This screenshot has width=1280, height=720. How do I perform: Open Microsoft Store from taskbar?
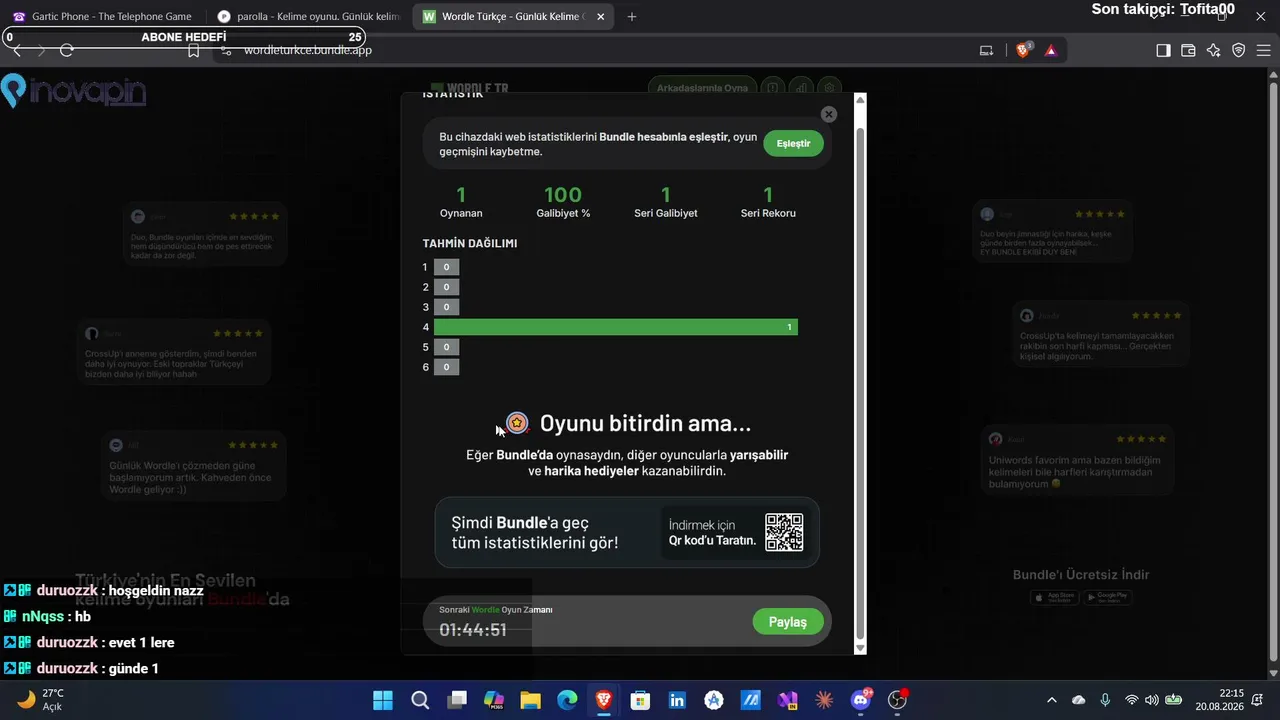640,700
